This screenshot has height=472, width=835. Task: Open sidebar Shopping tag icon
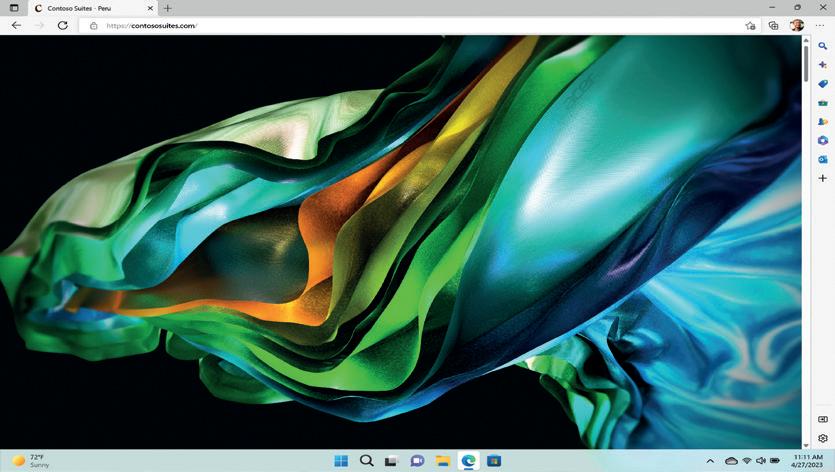[x=823, y=84]
